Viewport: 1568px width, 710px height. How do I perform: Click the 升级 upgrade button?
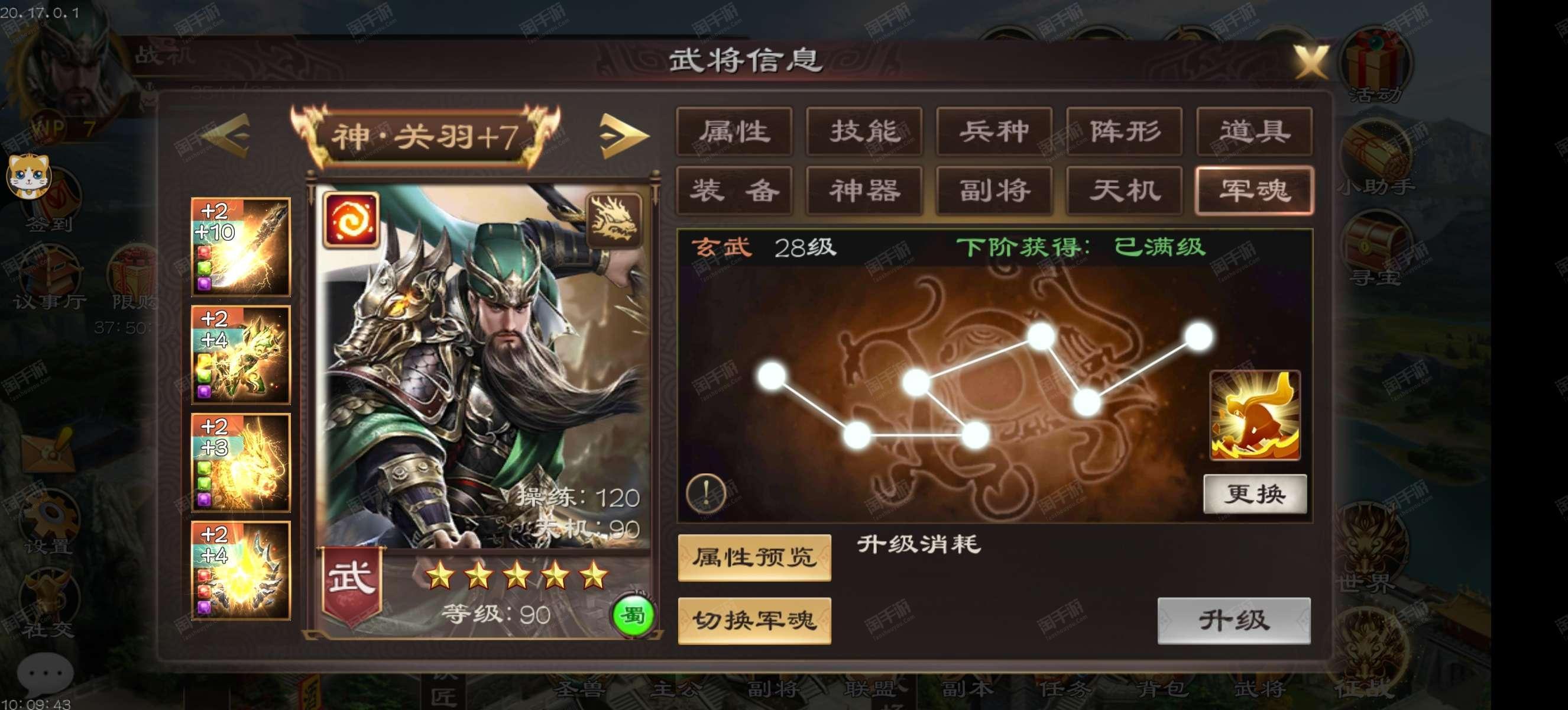point(1234,621)
